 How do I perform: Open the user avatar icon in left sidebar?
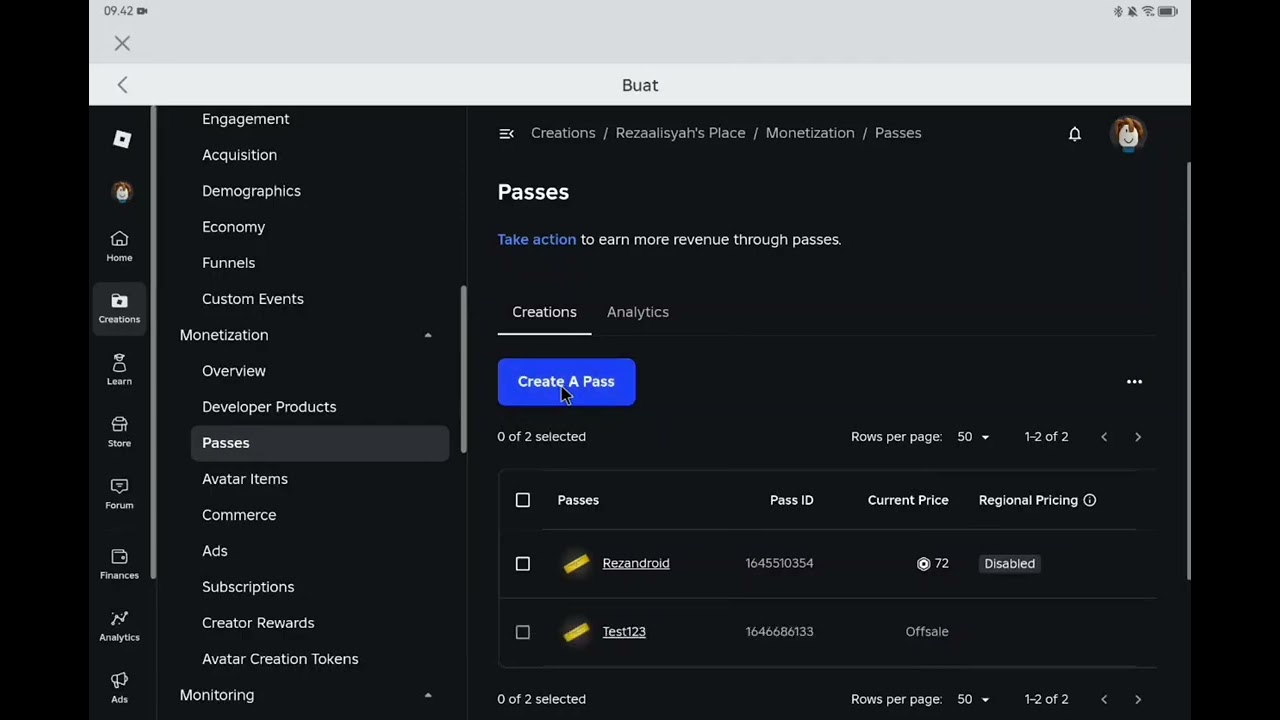pyautogui.click(x=122, y=192)
